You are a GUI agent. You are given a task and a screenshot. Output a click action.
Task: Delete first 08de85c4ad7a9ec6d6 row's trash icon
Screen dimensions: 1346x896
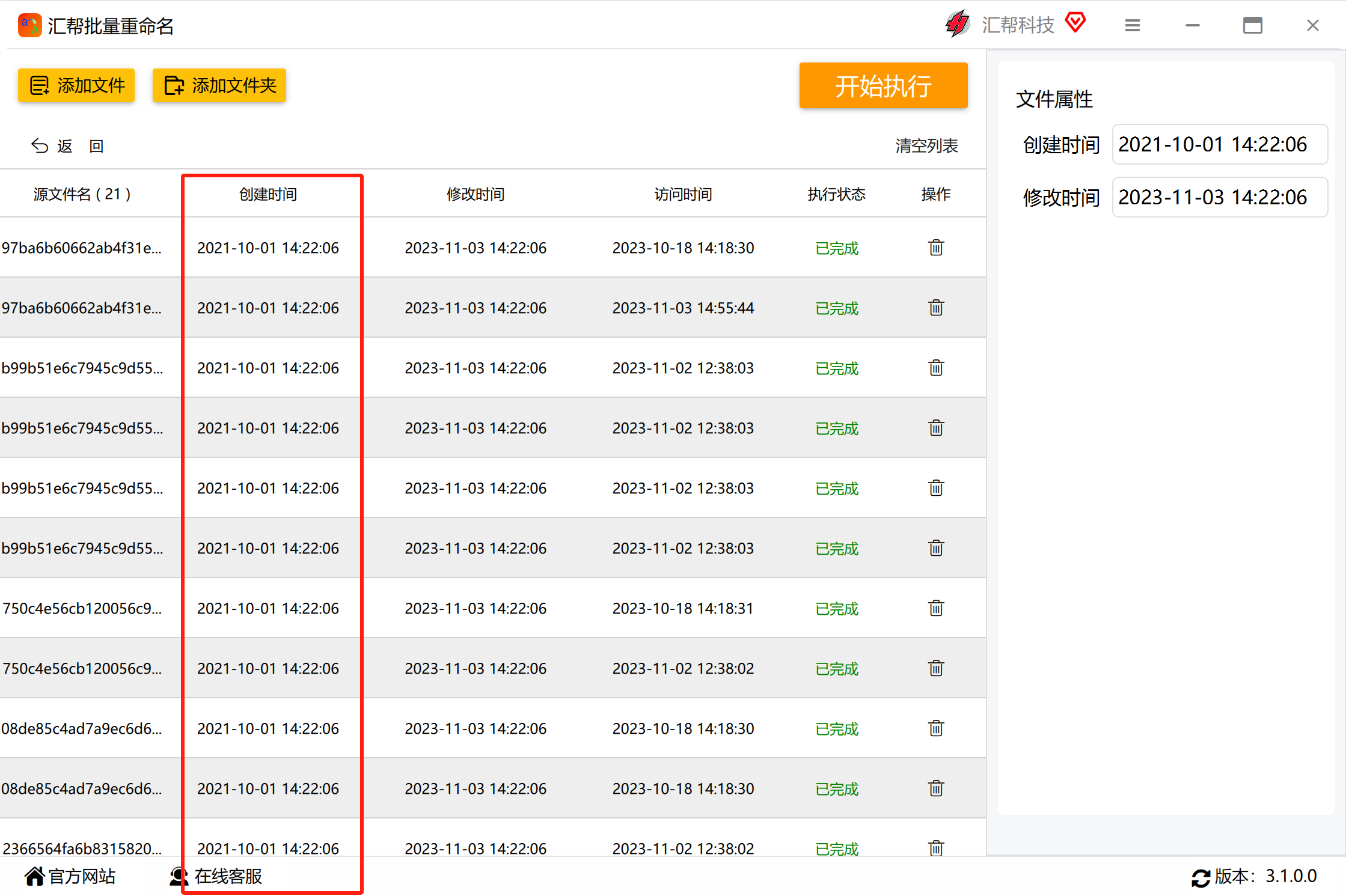[x=936, y=728]
